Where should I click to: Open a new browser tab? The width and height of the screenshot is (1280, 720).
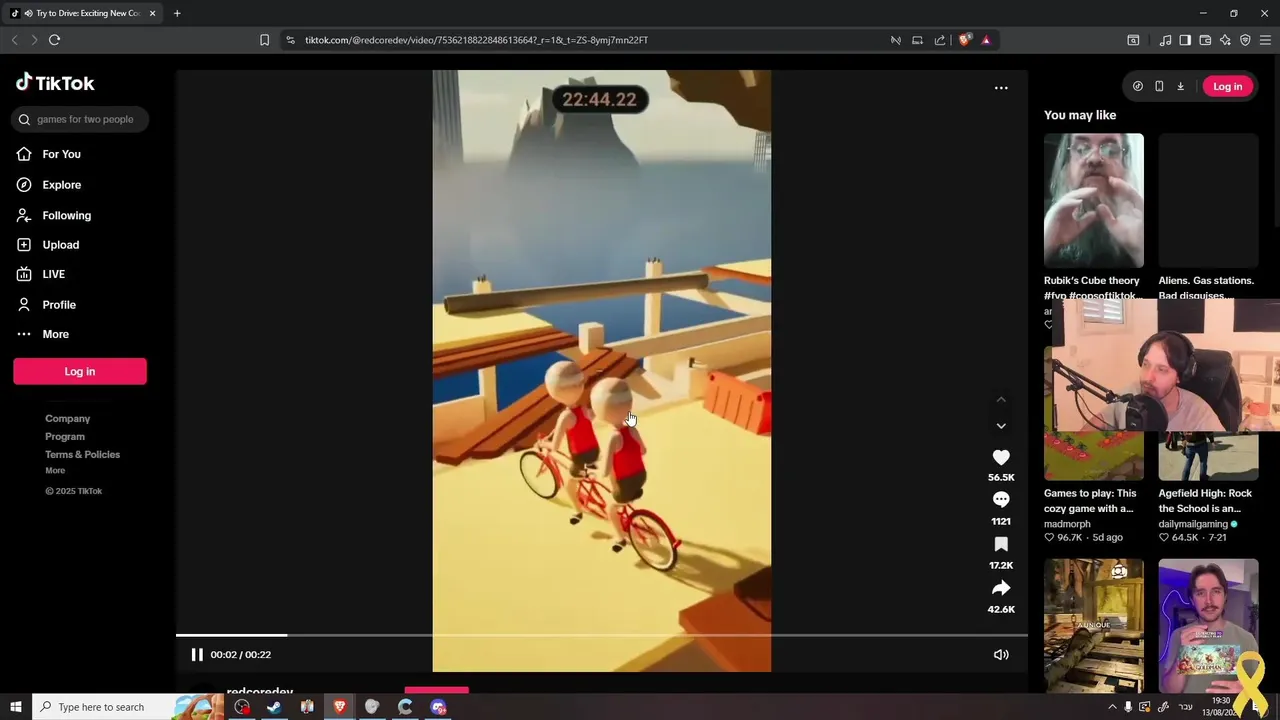click(177, 13)
